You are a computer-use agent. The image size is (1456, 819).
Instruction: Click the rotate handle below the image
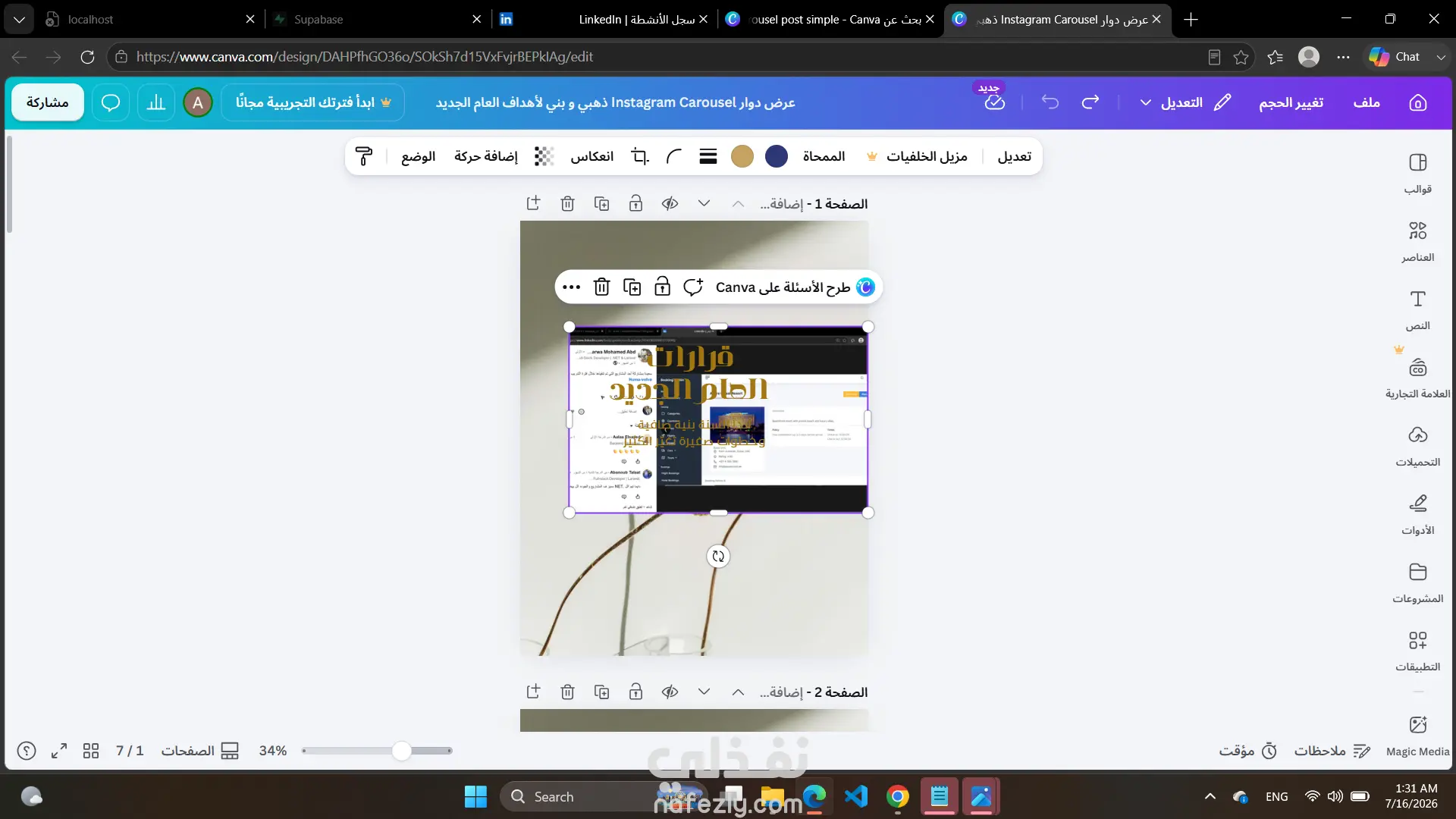pos(718,556)
